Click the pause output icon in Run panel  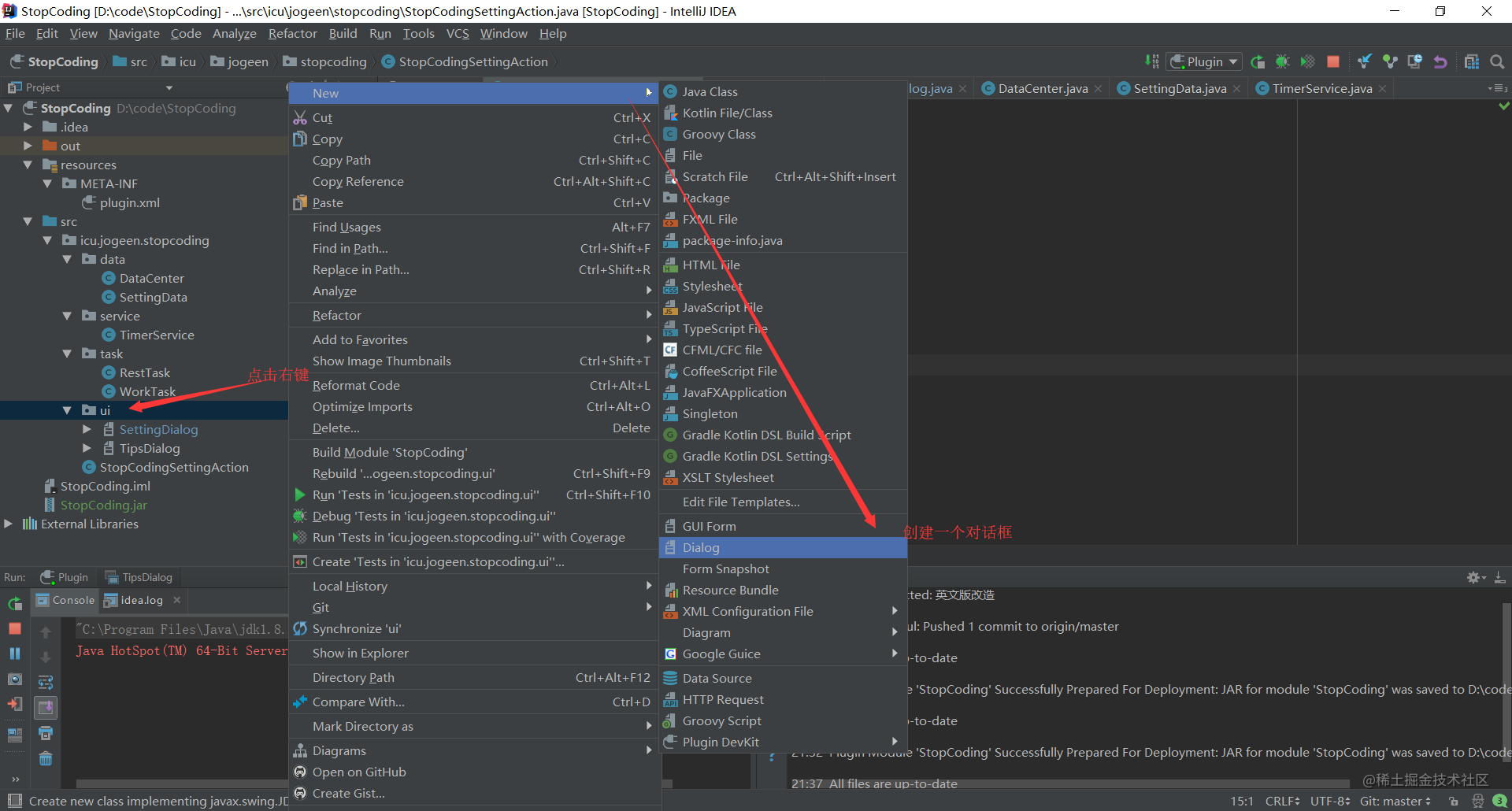[15, 654]
